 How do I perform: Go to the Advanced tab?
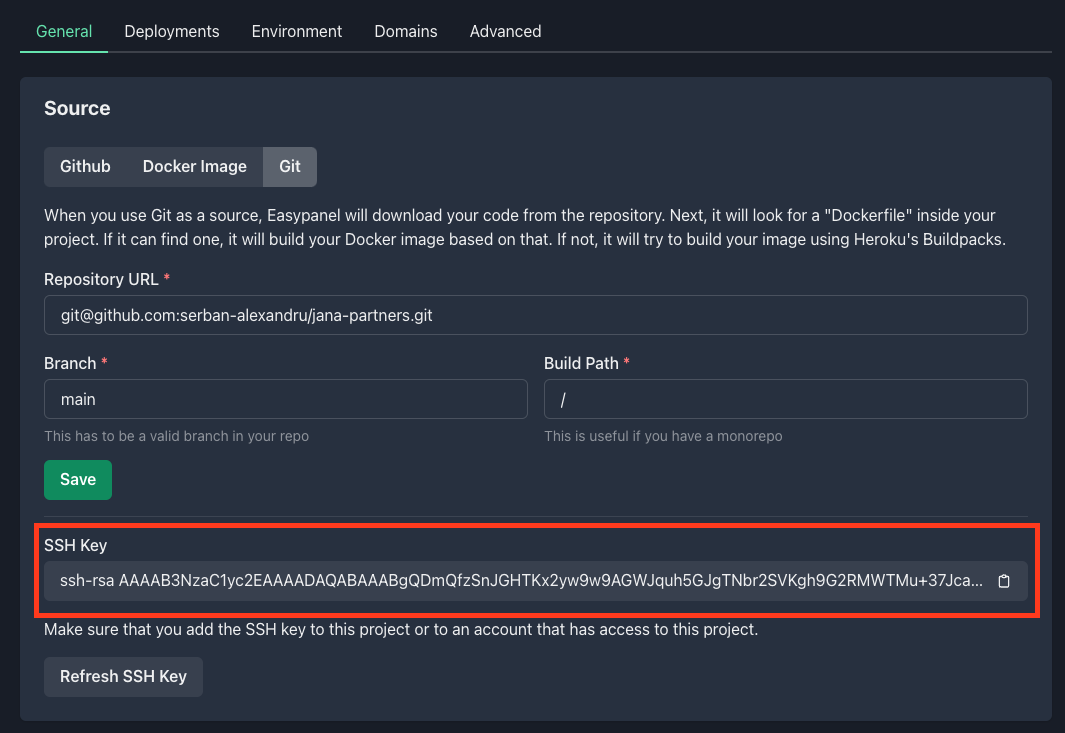[x=505, y=31]
